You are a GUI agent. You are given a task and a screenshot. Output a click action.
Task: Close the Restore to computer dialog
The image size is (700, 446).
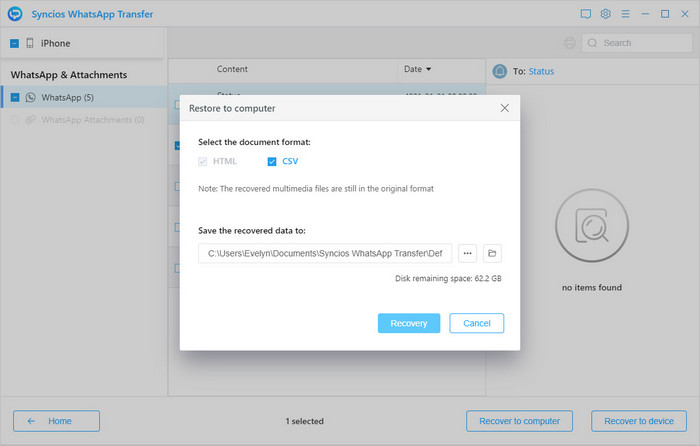click(x=504, y=108)
